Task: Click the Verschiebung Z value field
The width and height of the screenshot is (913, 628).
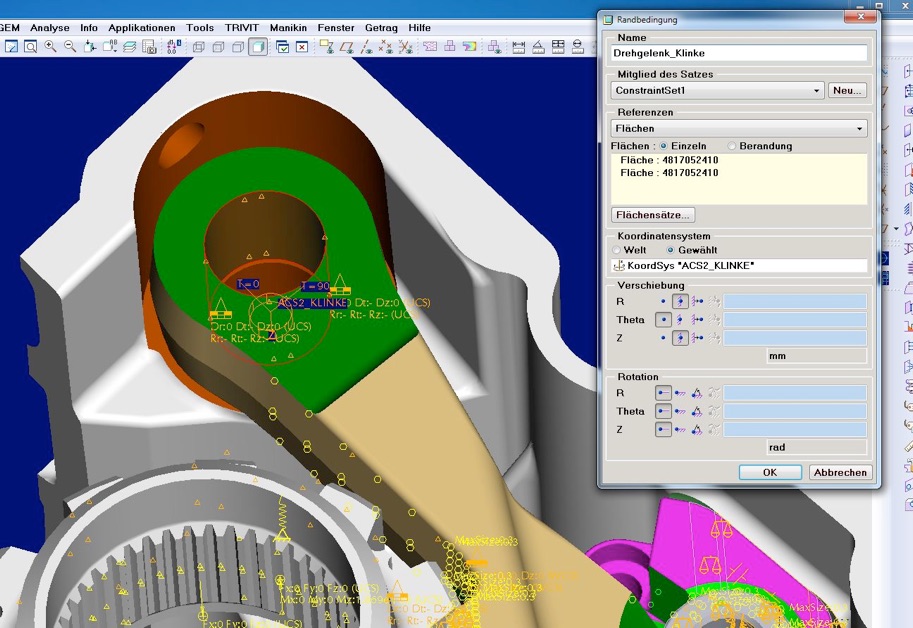Action: click(x=795, y=338)
